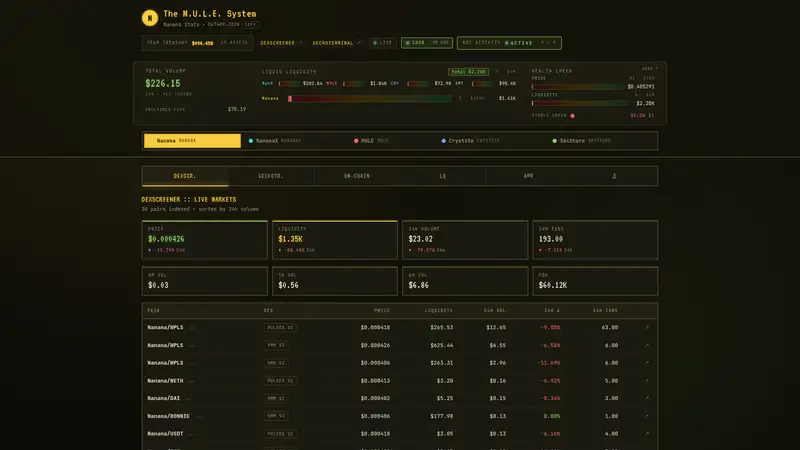Screen dimensions: 800x450
Task: Sort by the DEX column header
Action: tap(268, 311)
